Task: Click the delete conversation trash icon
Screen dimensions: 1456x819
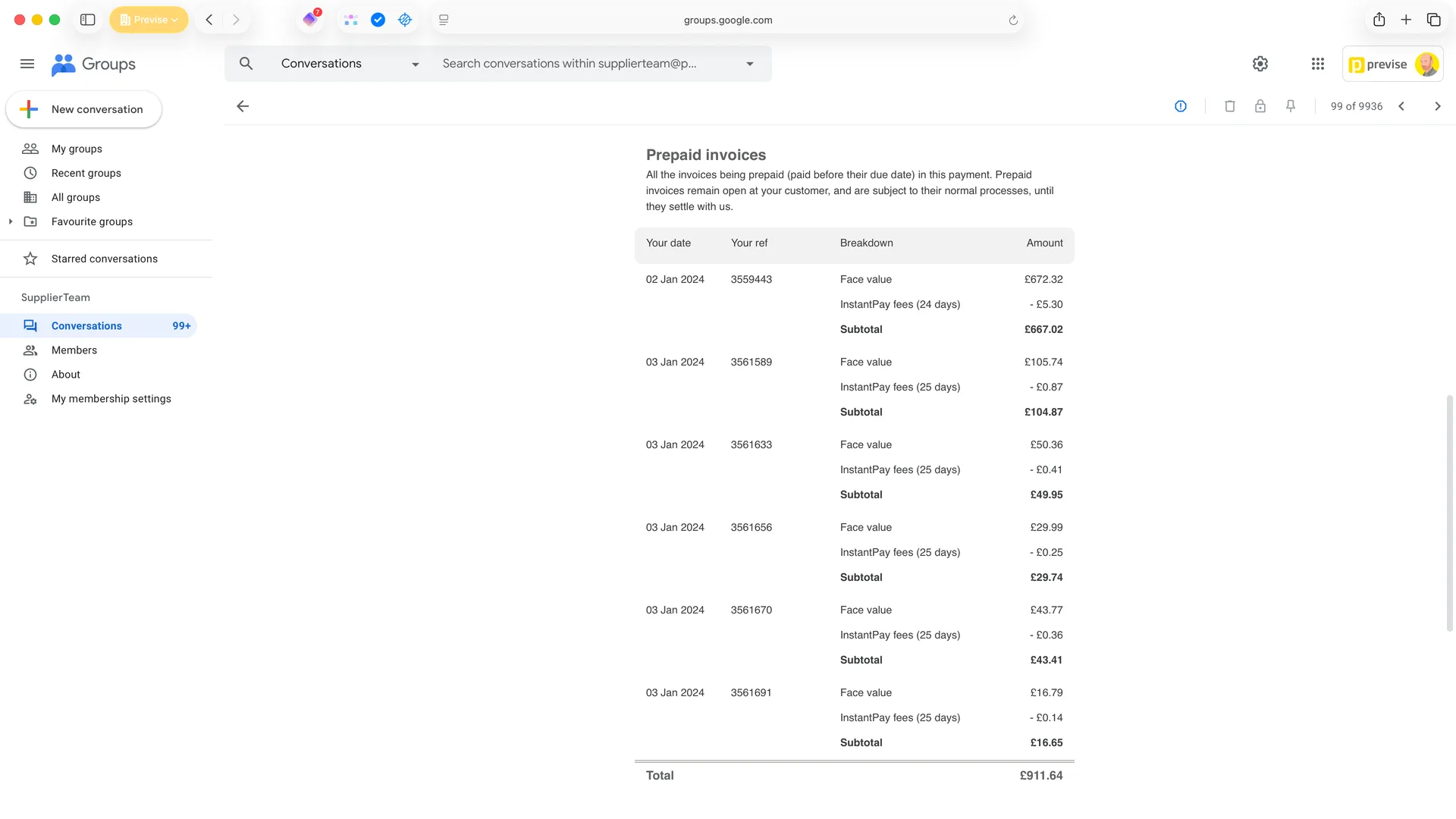Action: coord(1230,106)
